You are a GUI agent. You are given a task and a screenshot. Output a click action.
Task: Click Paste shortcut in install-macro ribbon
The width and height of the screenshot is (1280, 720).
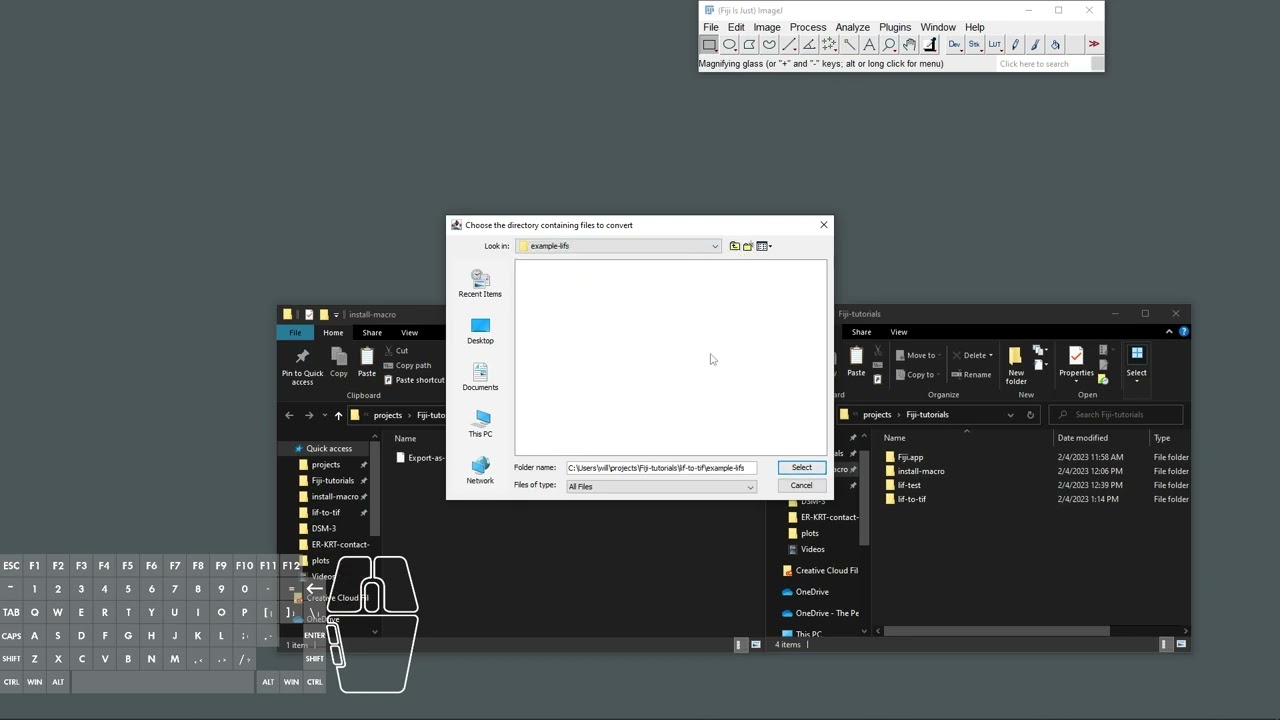(x=414, y=380)
